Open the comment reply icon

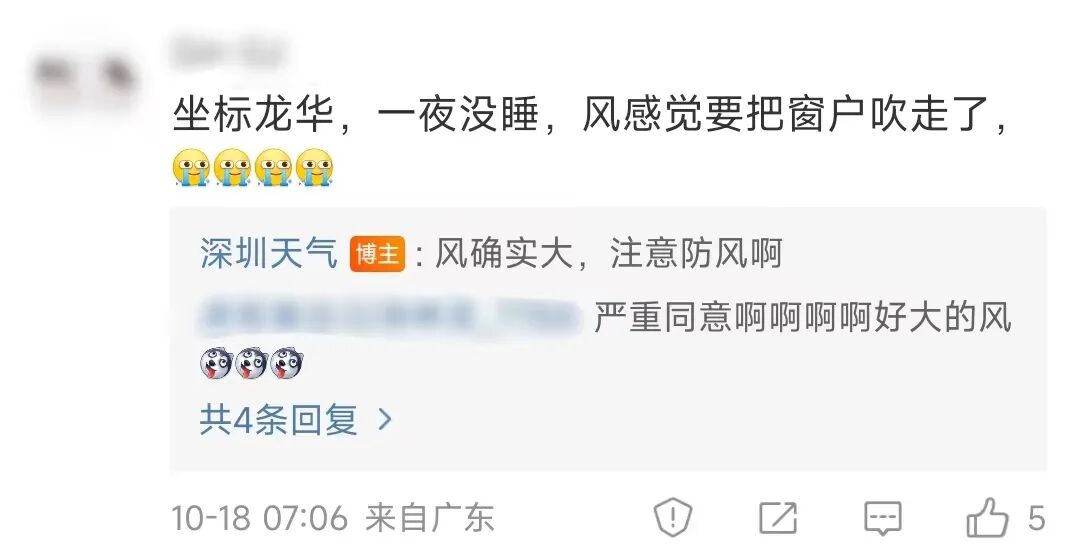coord(883,518)
